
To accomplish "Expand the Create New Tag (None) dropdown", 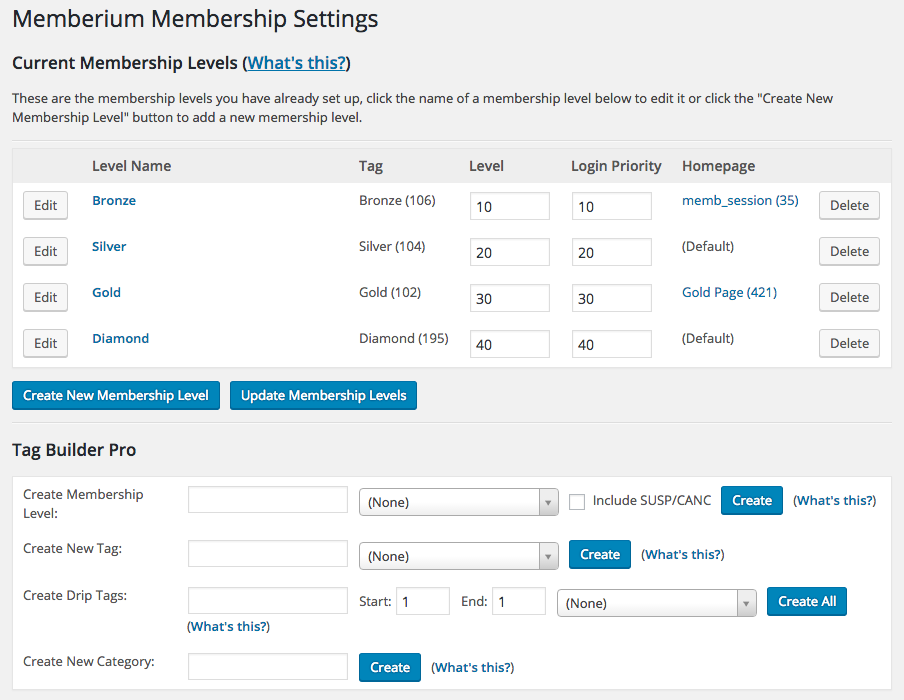I will tap(458, 556).
